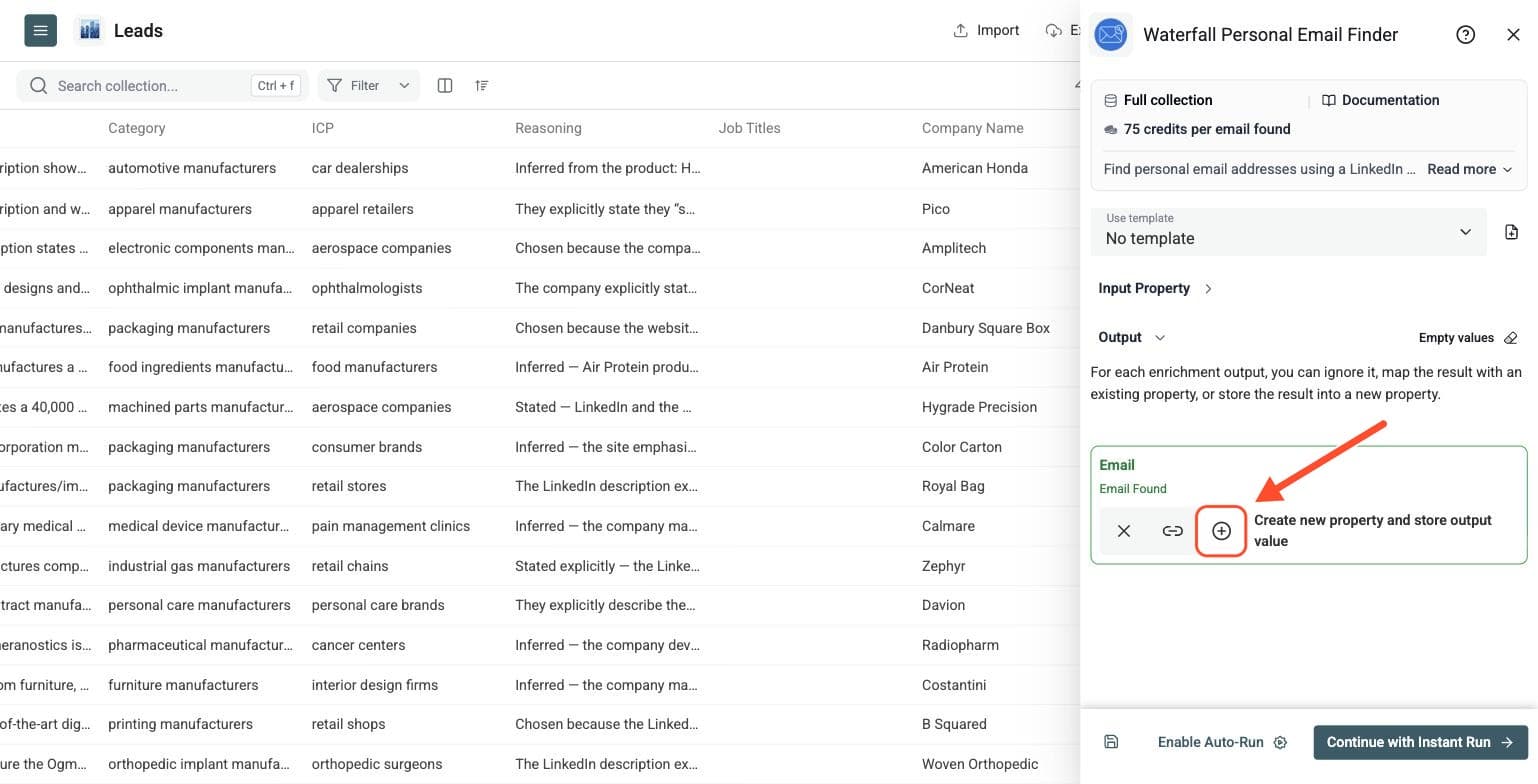This screenshot has height=784, width=1538.
Task: Click the consumer brands ICP cell
Action: 367,447
